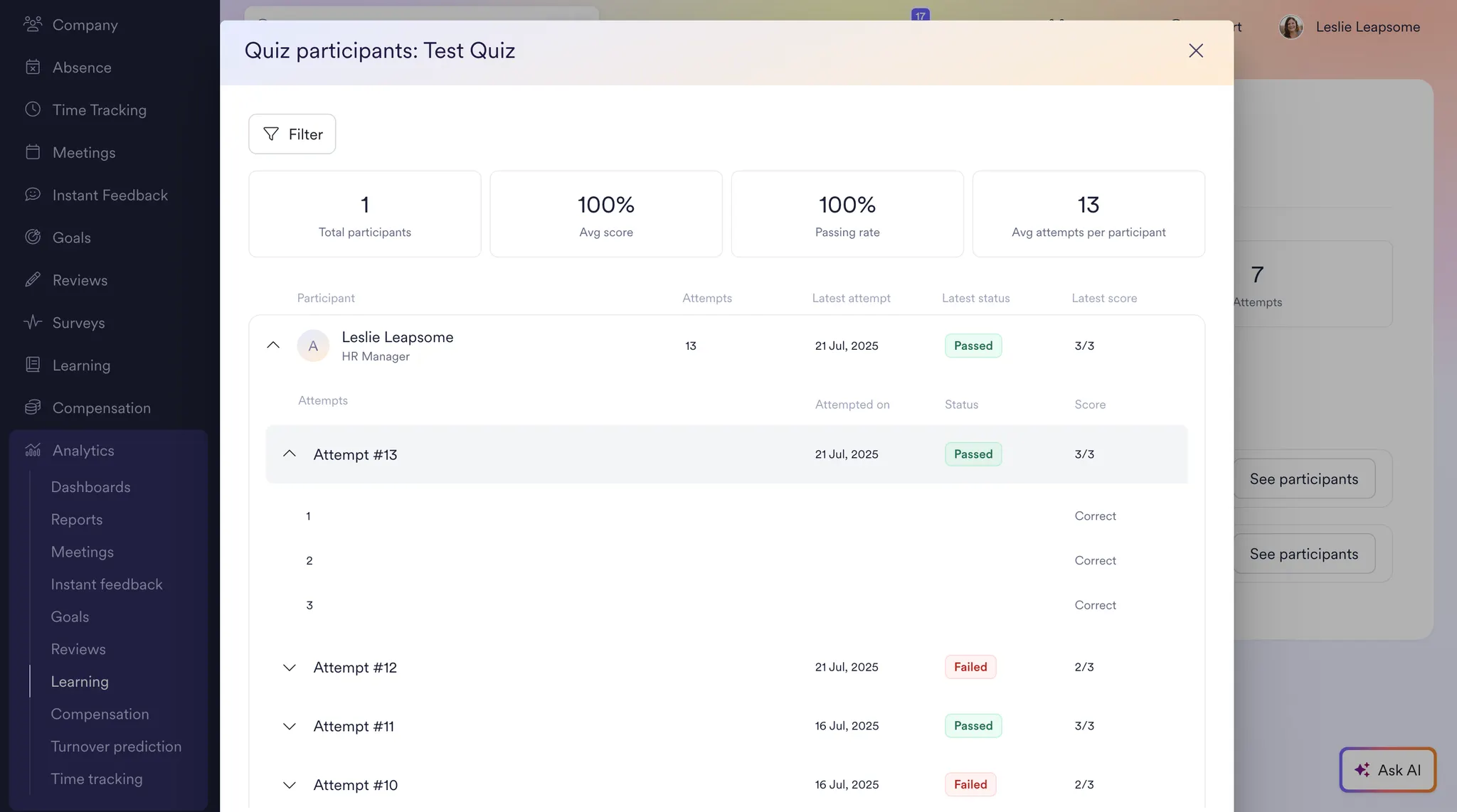Image resolution: width=1457 pixels, height=812 pixels.
Task: Collapse the Attempt #13 details
Action: tap(289, 454)
